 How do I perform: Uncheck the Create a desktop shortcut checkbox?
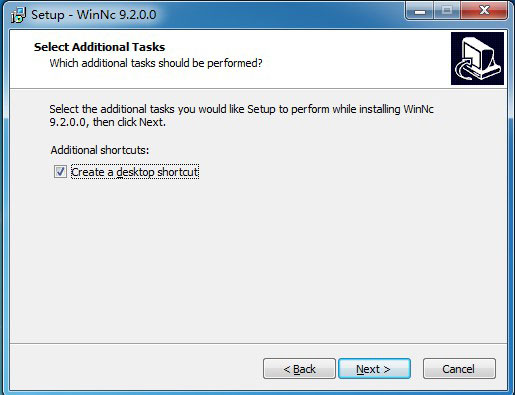pyautogui.click(x=60, y=172)
